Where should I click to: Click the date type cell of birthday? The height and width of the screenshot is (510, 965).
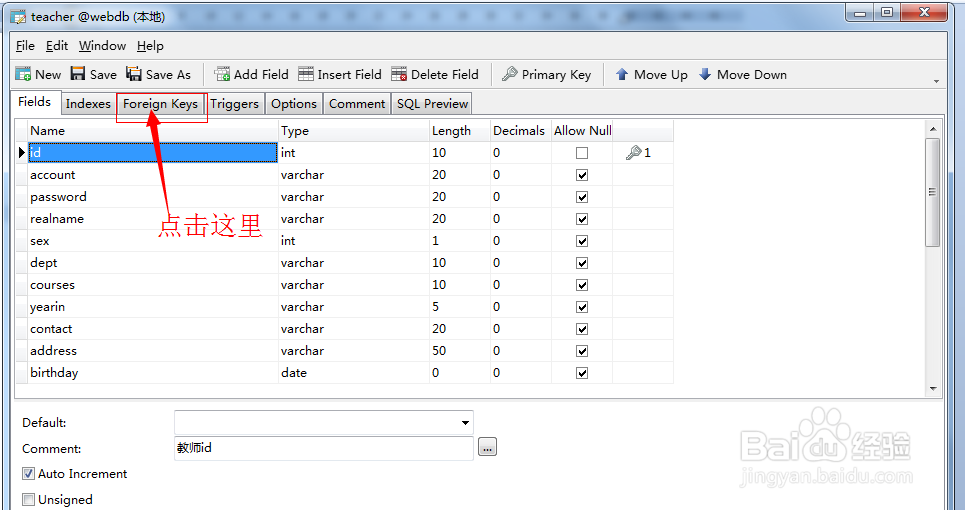tap(354, 373)
